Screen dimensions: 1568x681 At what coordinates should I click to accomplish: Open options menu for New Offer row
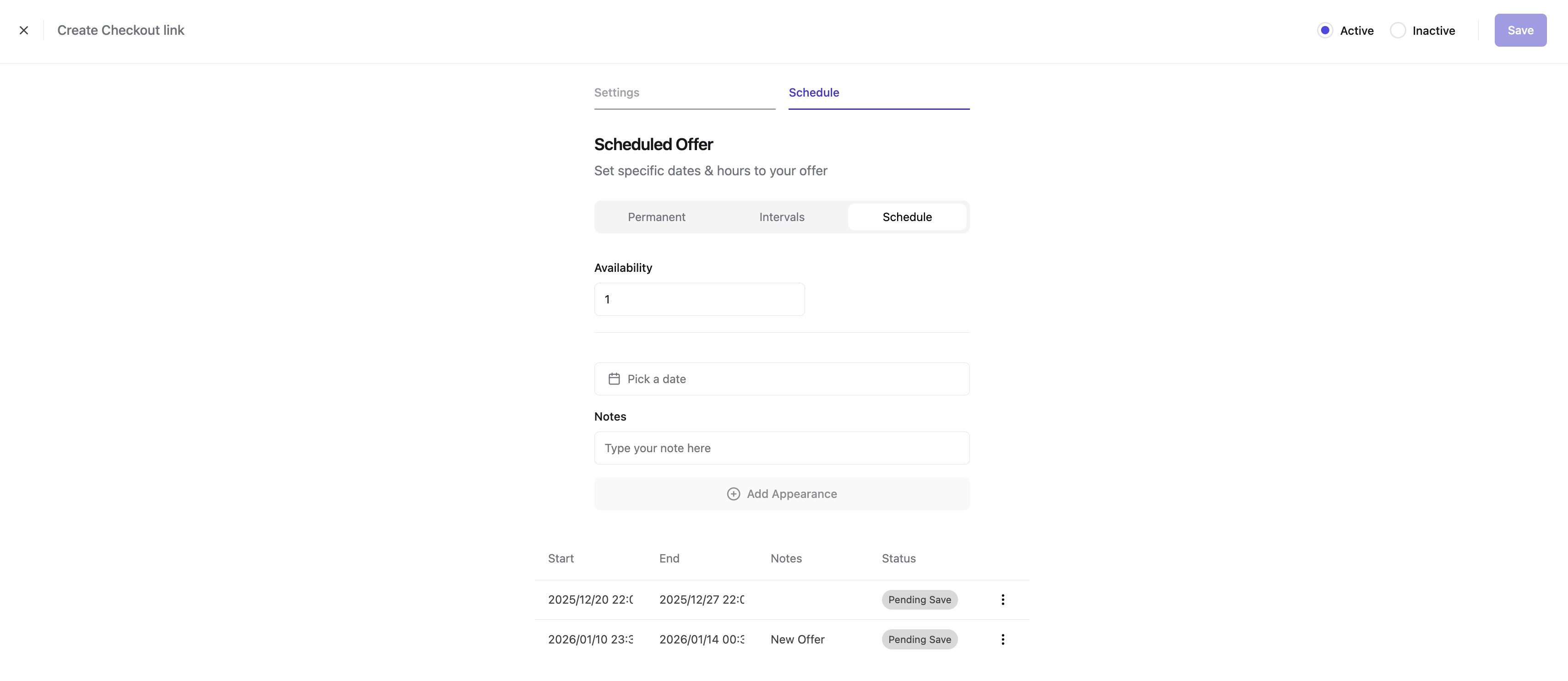pyautogui.click(x=1002, y=639)
